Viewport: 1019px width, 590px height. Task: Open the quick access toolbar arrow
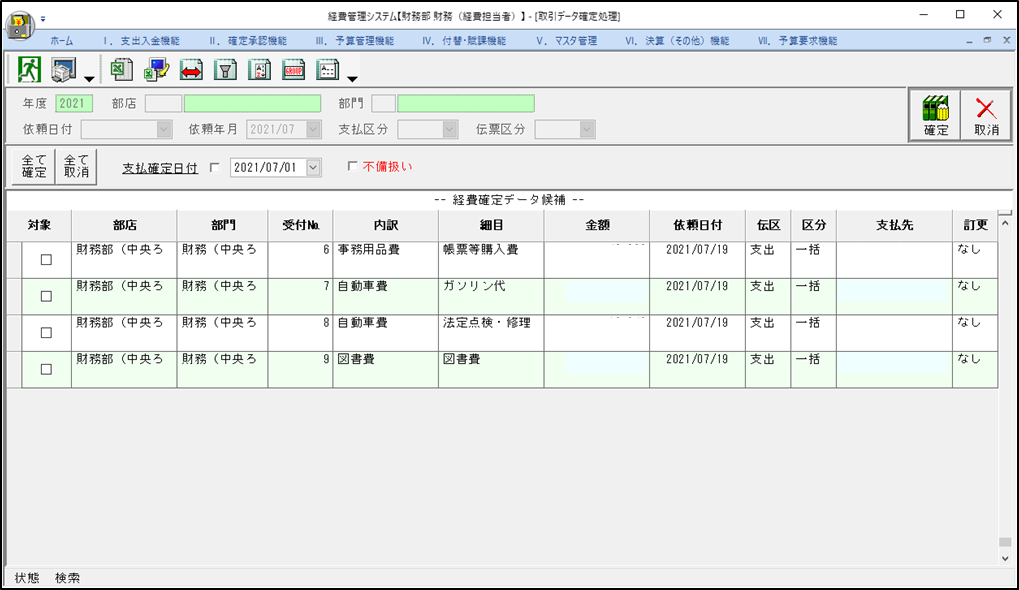point(43,19)
